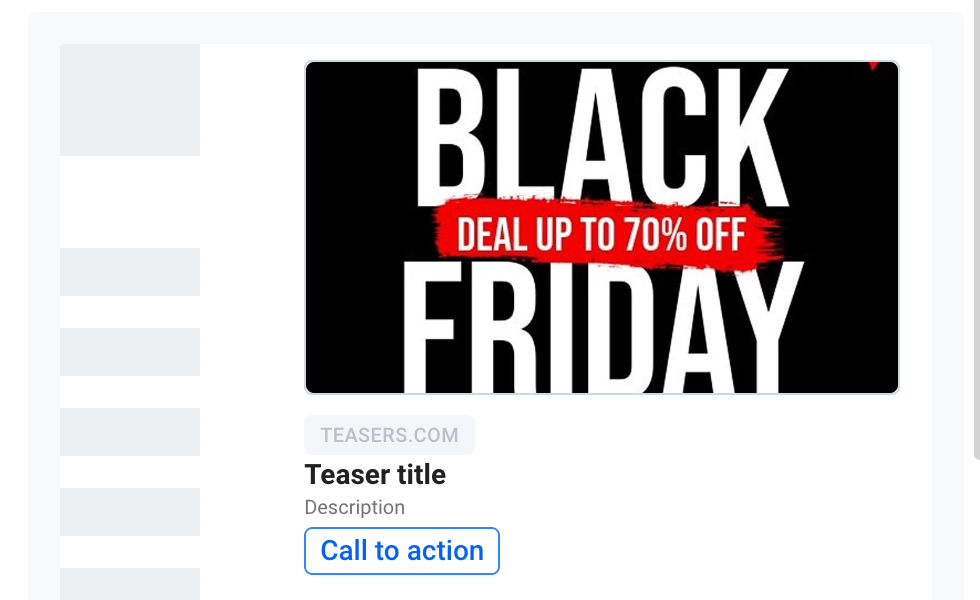Open the TEASERS.COM domain label
Screen dimensions: 980x600
389,435
